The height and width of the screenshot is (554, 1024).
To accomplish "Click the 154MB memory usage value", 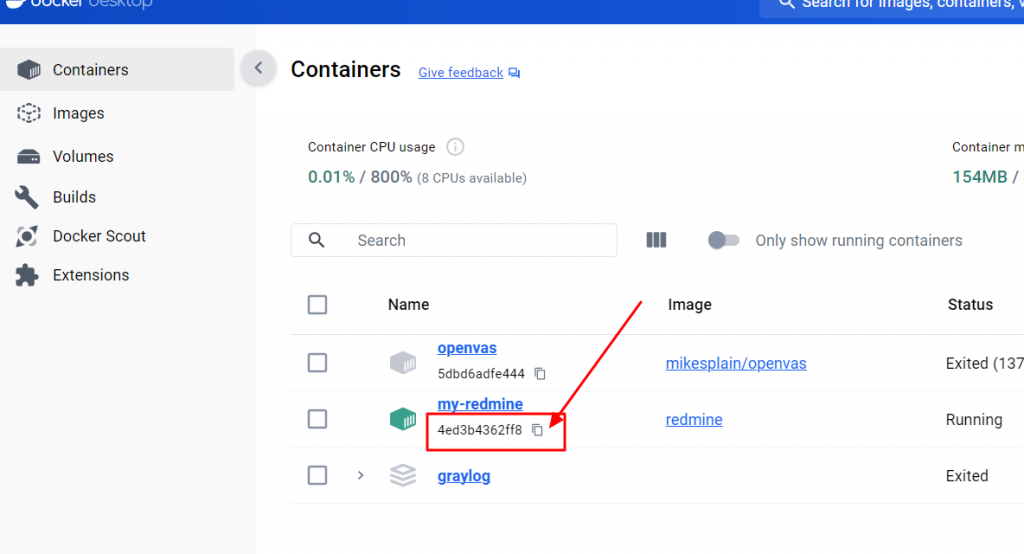I will click(980, 177).
